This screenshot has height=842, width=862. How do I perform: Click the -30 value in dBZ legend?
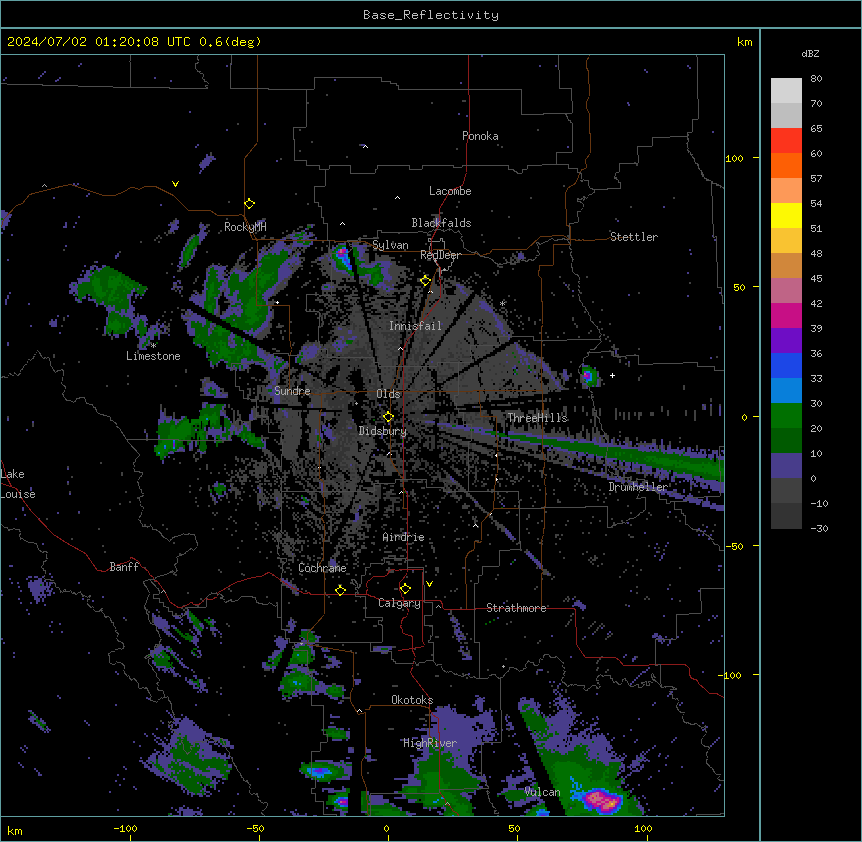819,529
